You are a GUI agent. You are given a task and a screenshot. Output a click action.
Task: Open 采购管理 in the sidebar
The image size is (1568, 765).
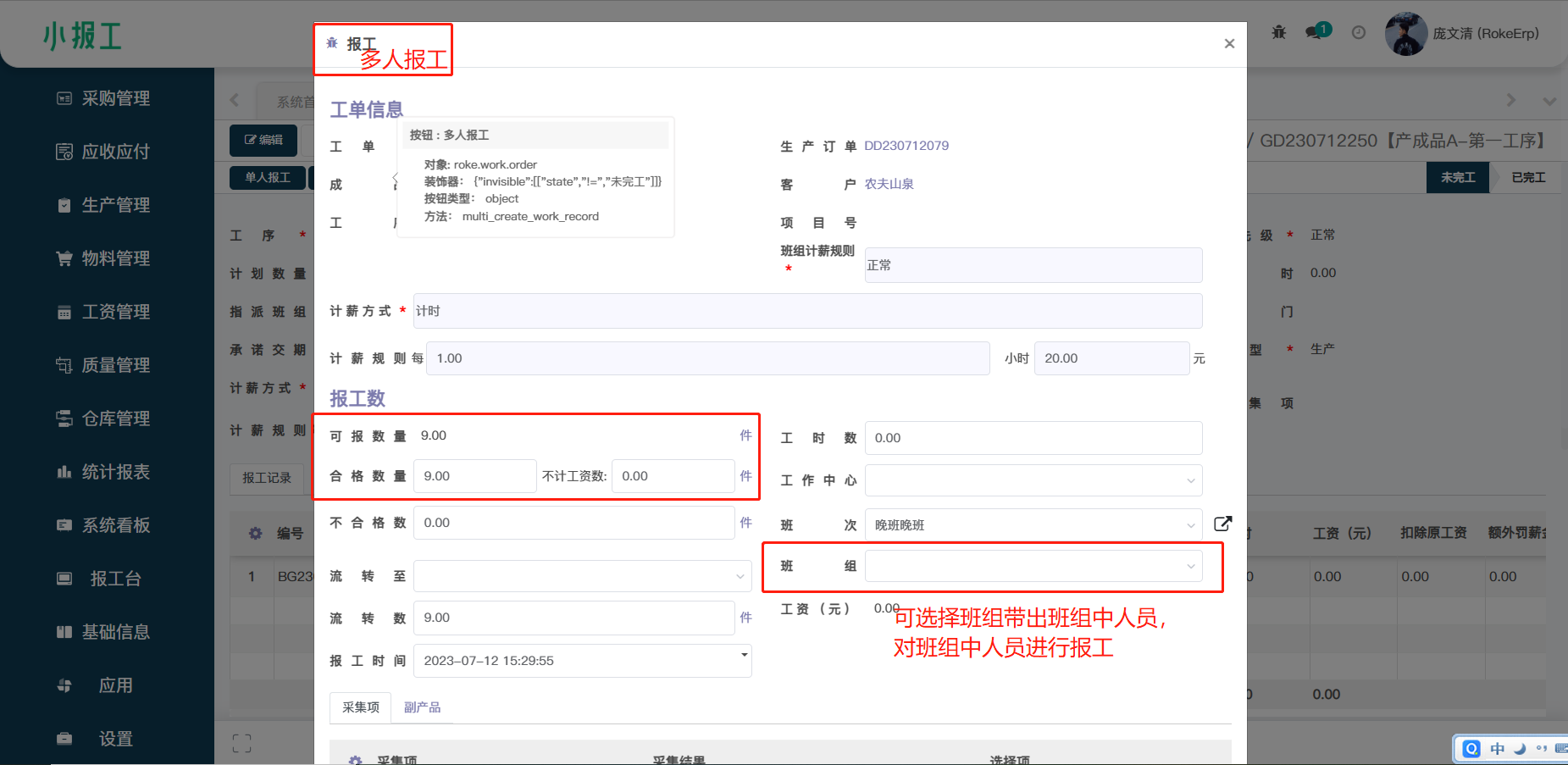tap(115, 98)
